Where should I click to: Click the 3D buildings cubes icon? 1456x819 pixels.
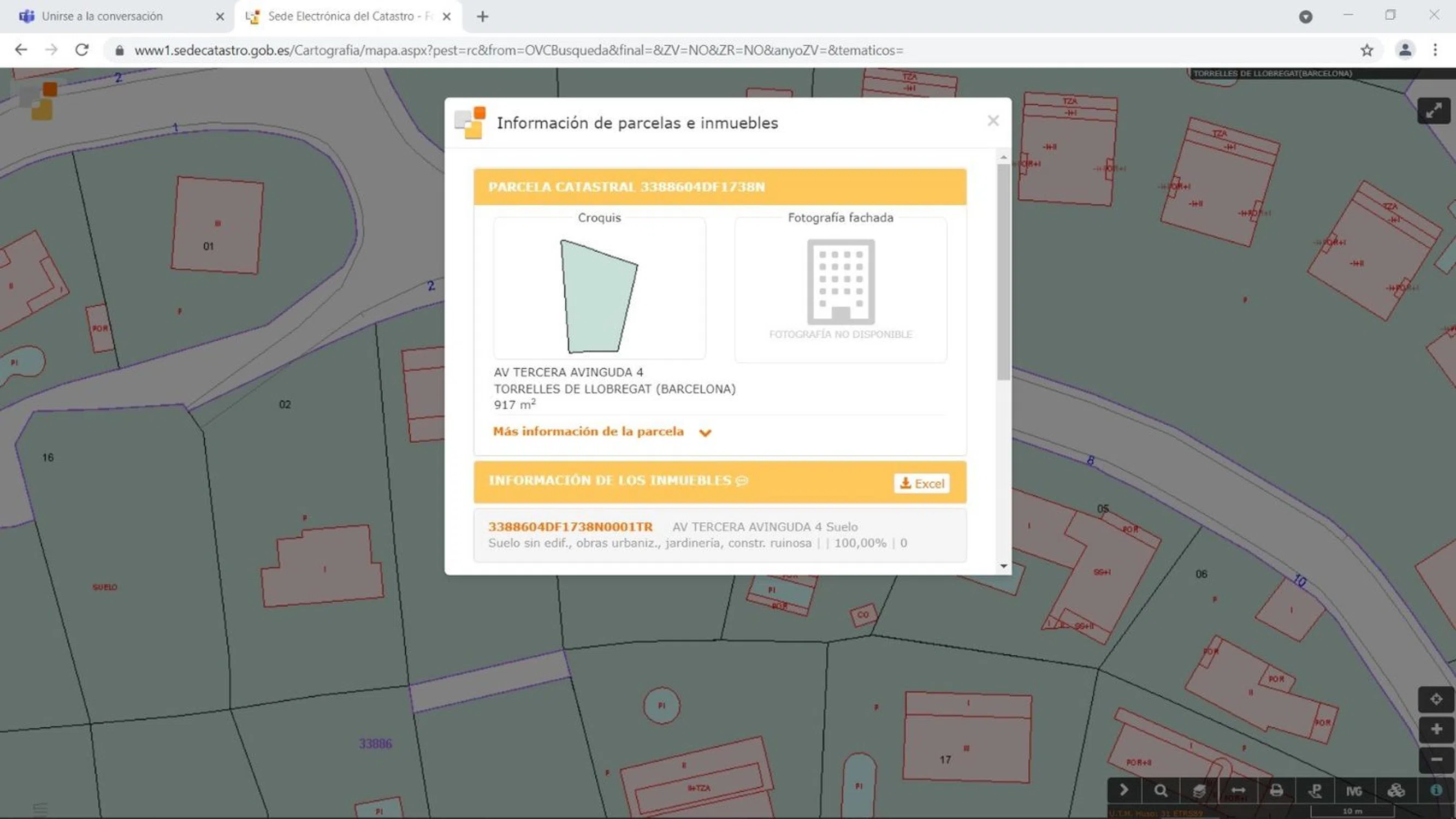1395,790
